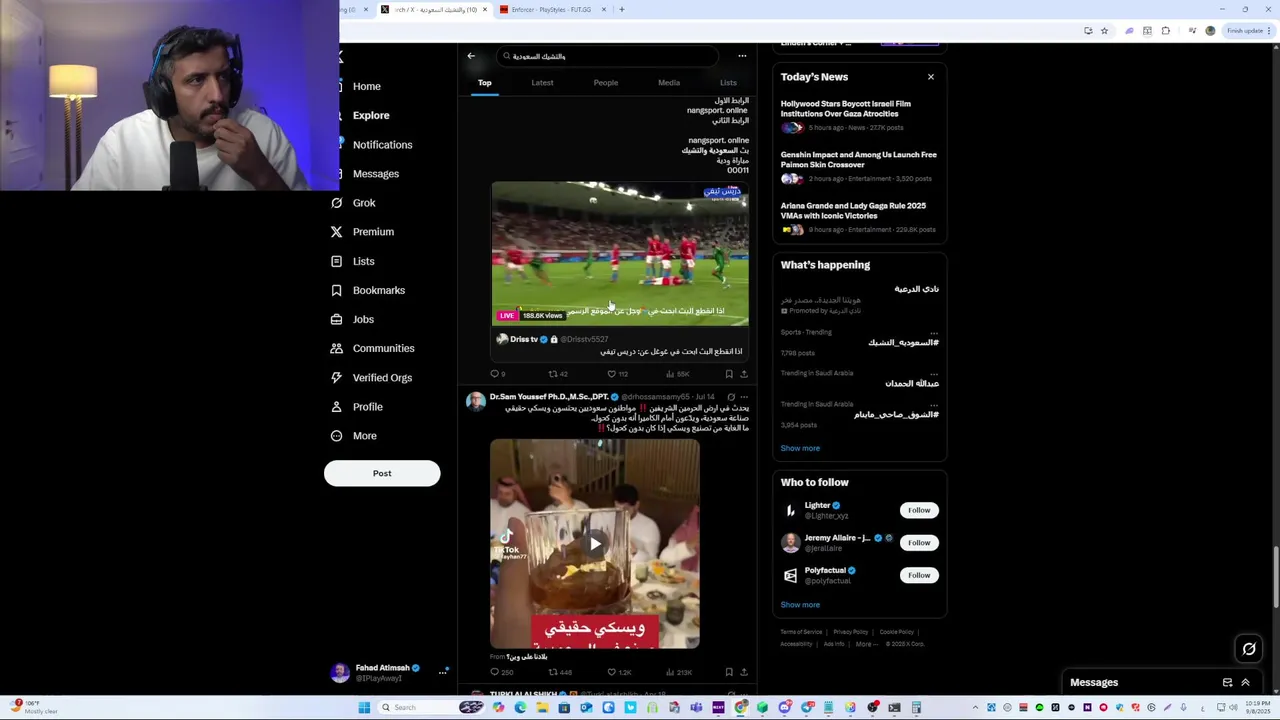The image size is (1280, 720).
Task: Compose new message icon in Messages drawer
Action: coord(1227,683)
